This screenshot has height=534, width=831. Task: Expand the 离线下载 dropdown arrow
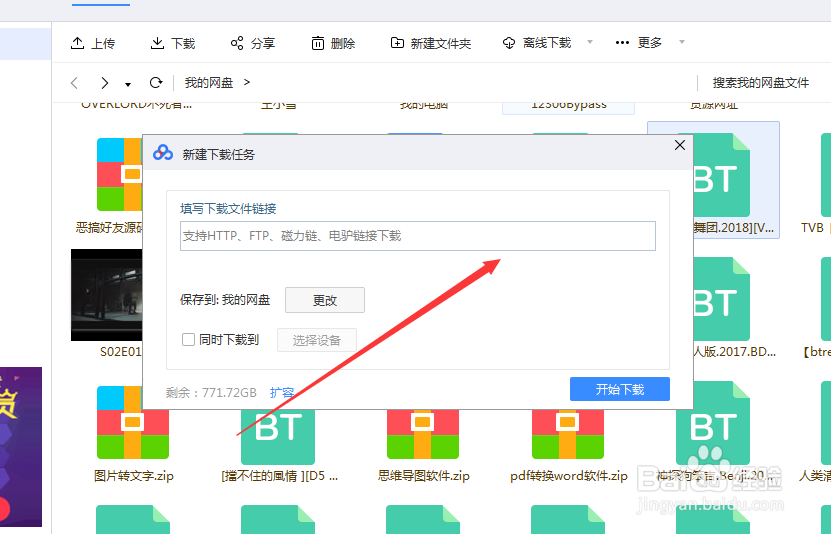coord(590,42)
